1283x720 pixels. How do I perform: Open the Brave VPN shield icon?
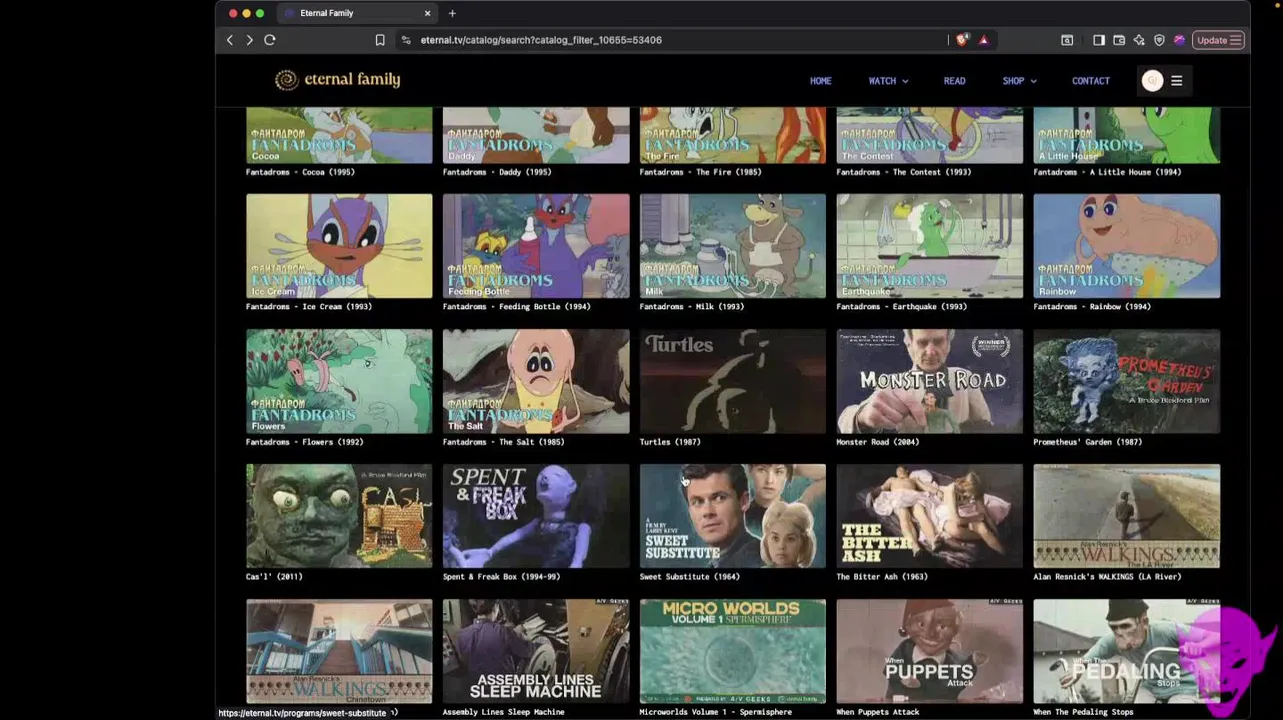coord(1159,40)
